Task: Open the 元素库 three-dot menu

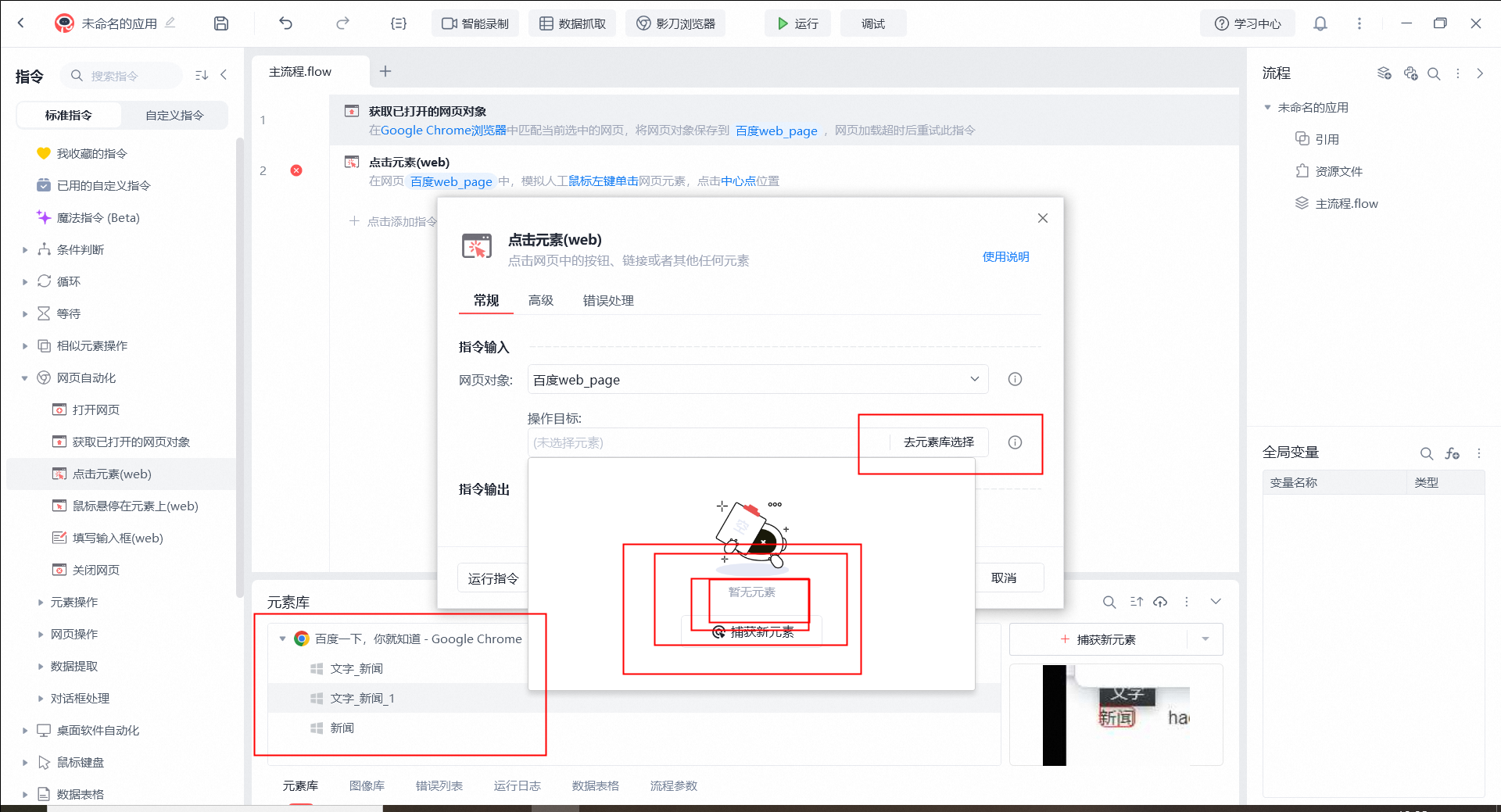Action: point(1187,602)
